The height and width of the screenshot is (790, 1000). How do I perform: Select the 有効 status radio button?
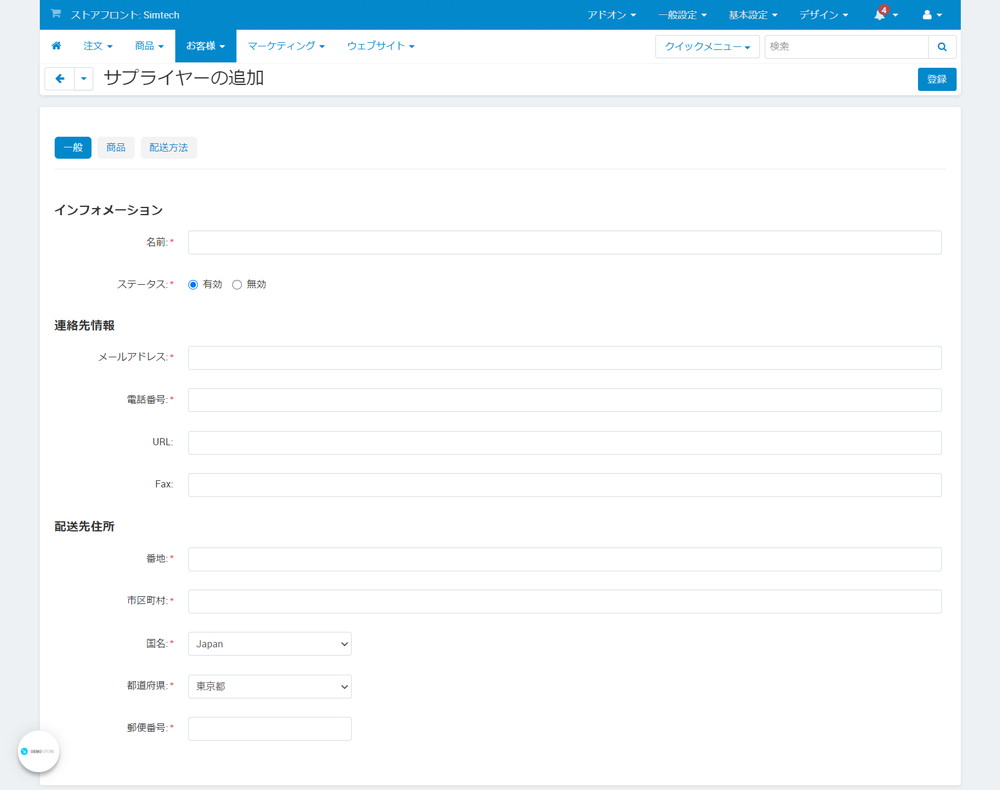pyautogui.click(x=193, y=284)
